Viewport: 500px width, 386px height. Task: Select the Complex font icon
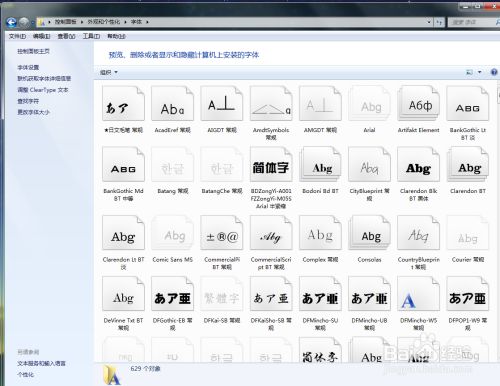coord(320,233)
